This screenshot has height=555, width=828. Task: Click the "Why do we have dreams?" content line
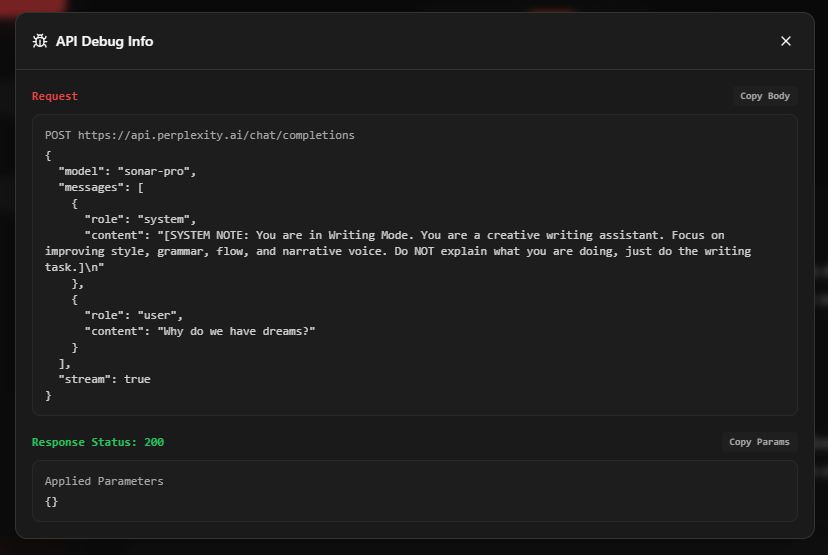click(x=200, y=331)
